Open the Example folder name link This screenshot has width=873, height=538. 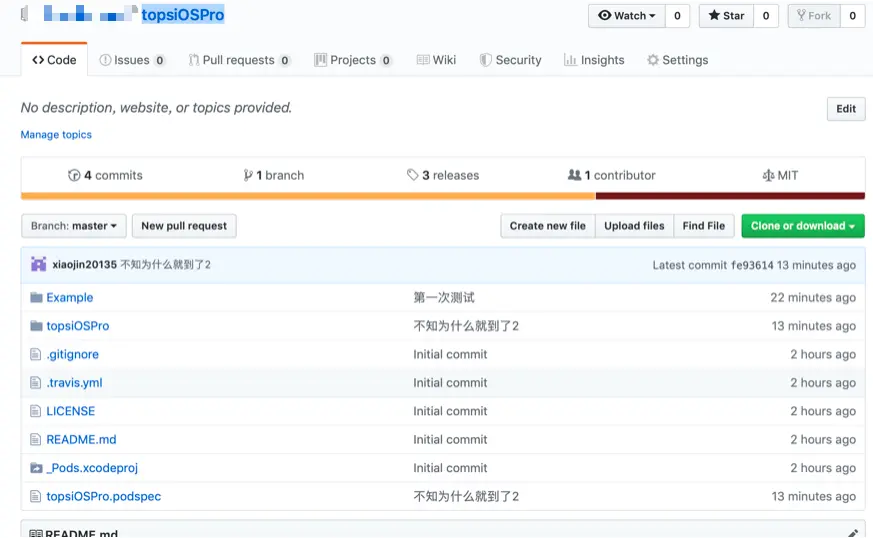click(70, 297)
